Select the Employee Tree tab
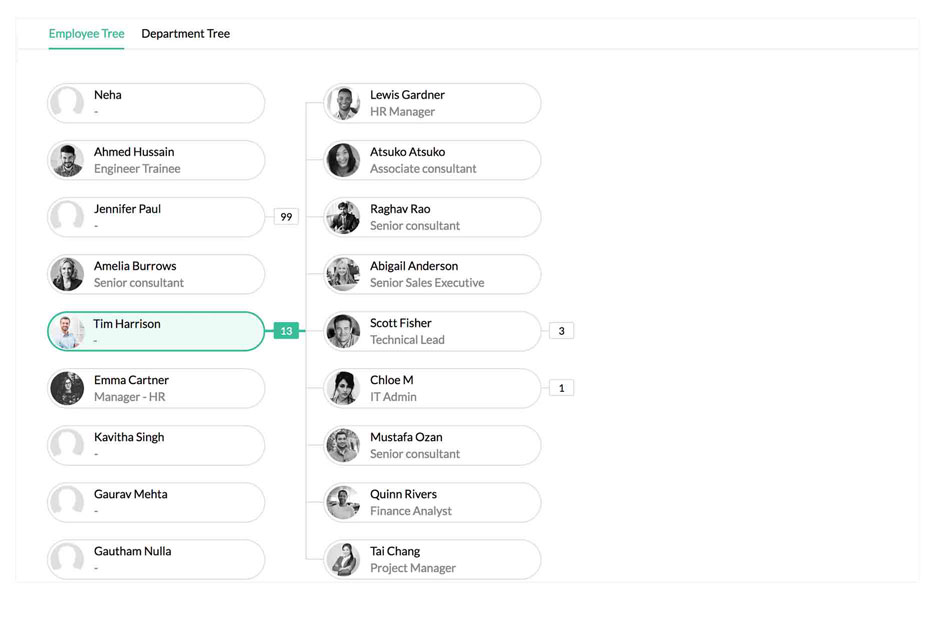This screenshot has width=940, height=625. (x=86, y=34)
